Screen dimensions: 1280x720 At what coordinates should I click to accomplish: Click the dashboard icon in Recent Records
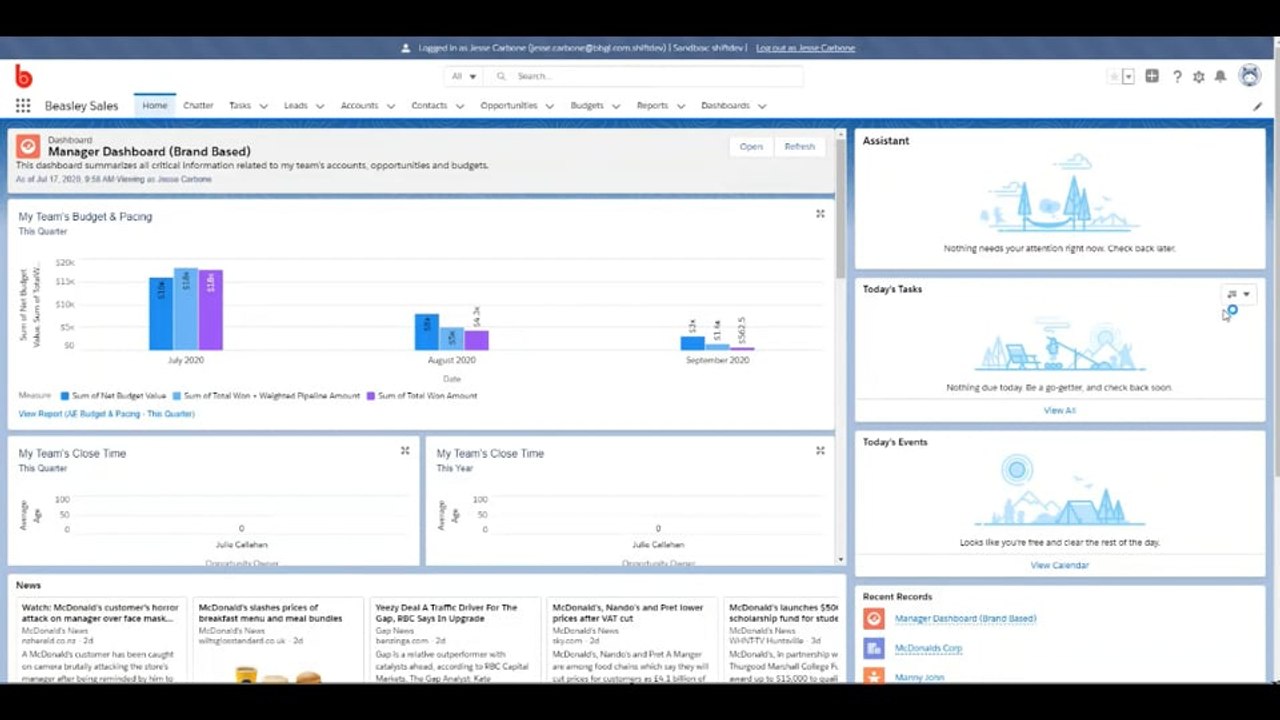pos(874,619)
